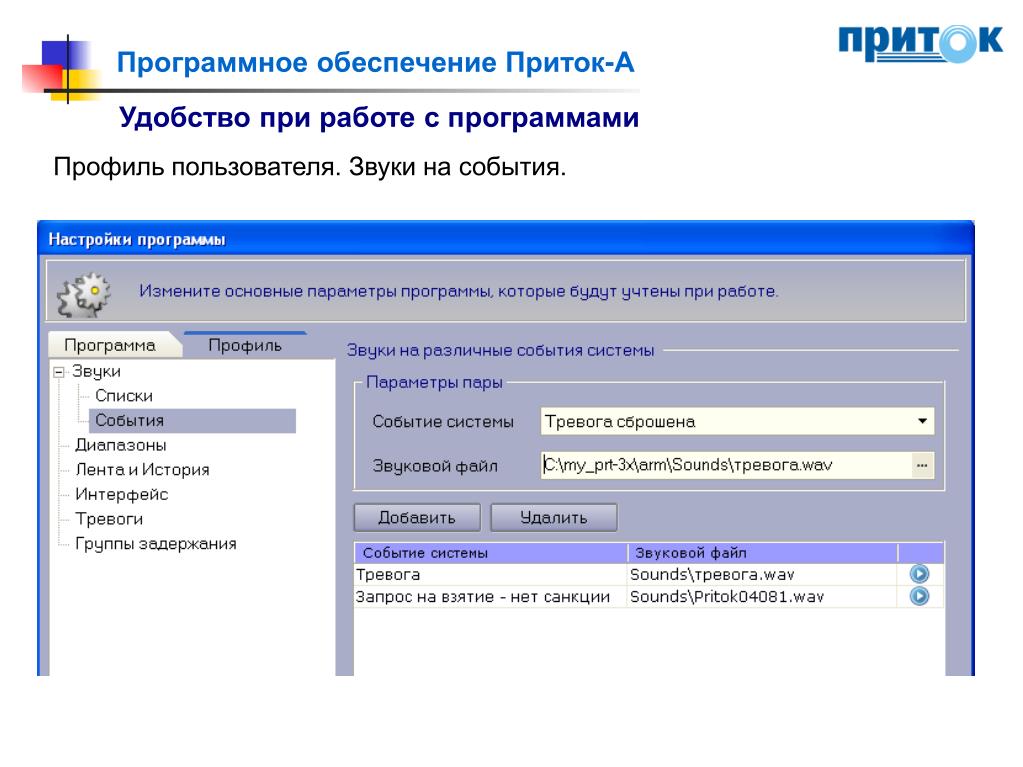Click the Удалить button

553,518
